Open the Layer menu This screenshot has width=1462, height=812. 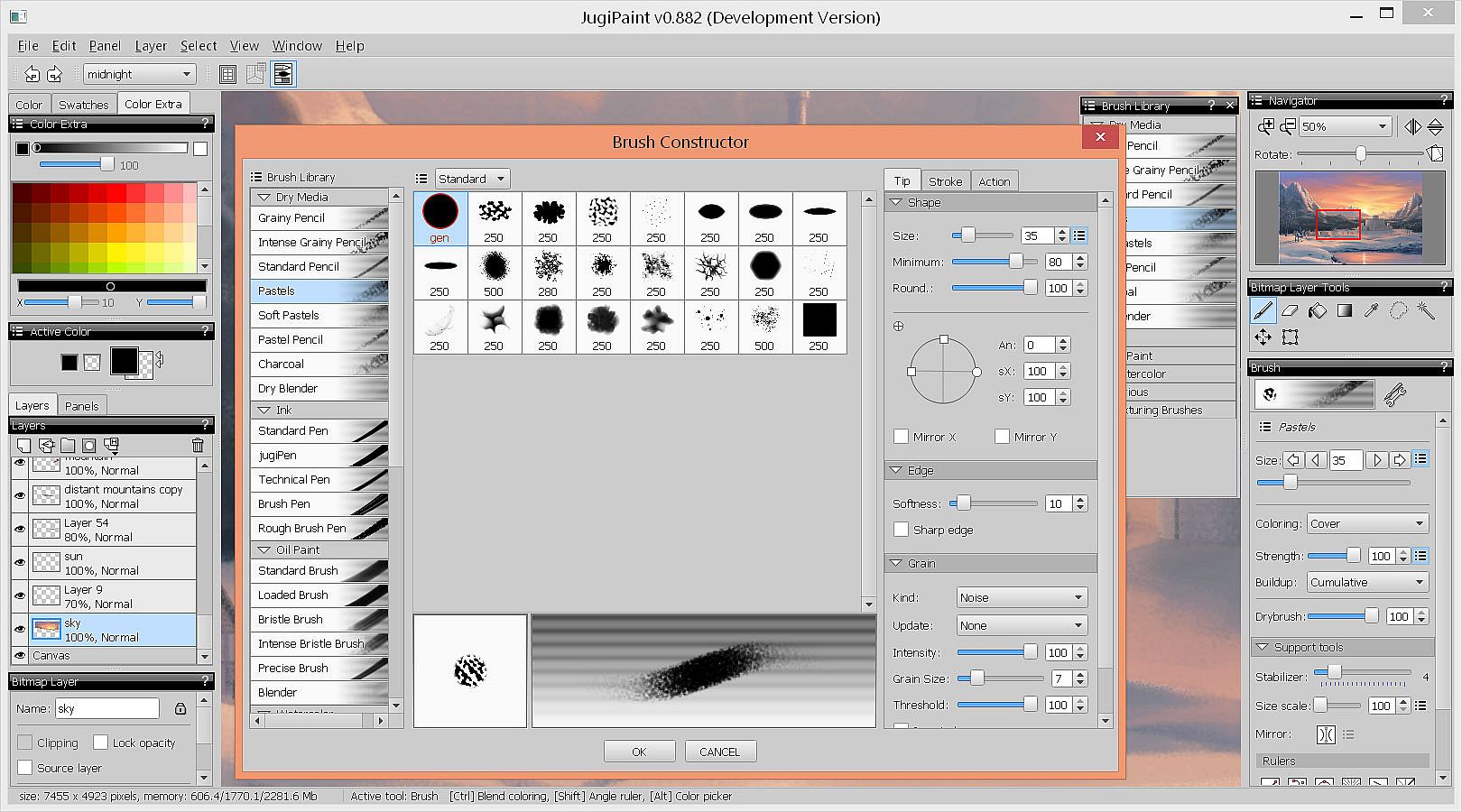click(x=151, y=46)
